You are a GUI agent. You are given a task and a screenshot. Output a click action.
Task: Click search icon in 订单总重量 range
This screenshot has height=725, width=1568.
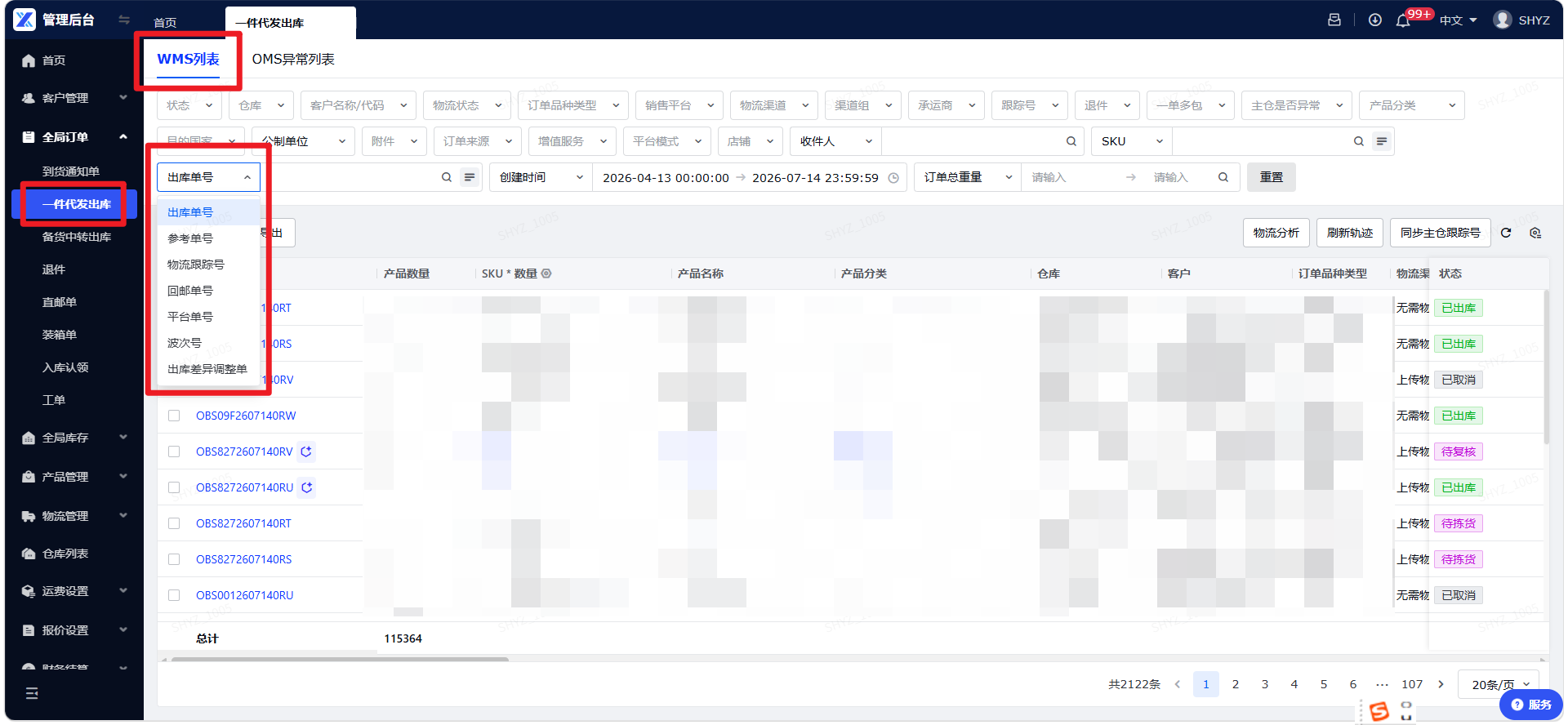(x=1223, y=177)
